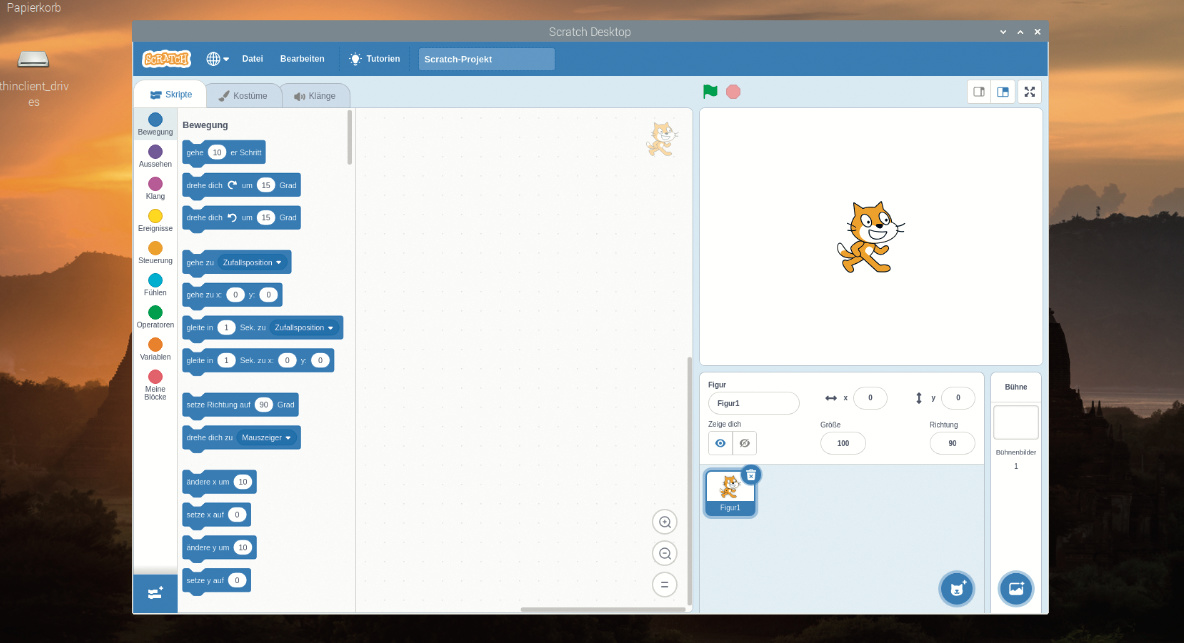This screenshot has width=1184, height=643.
Task: Open Zufallsposition dropdown in gehe zu block
Action: (x=252, y=263)
